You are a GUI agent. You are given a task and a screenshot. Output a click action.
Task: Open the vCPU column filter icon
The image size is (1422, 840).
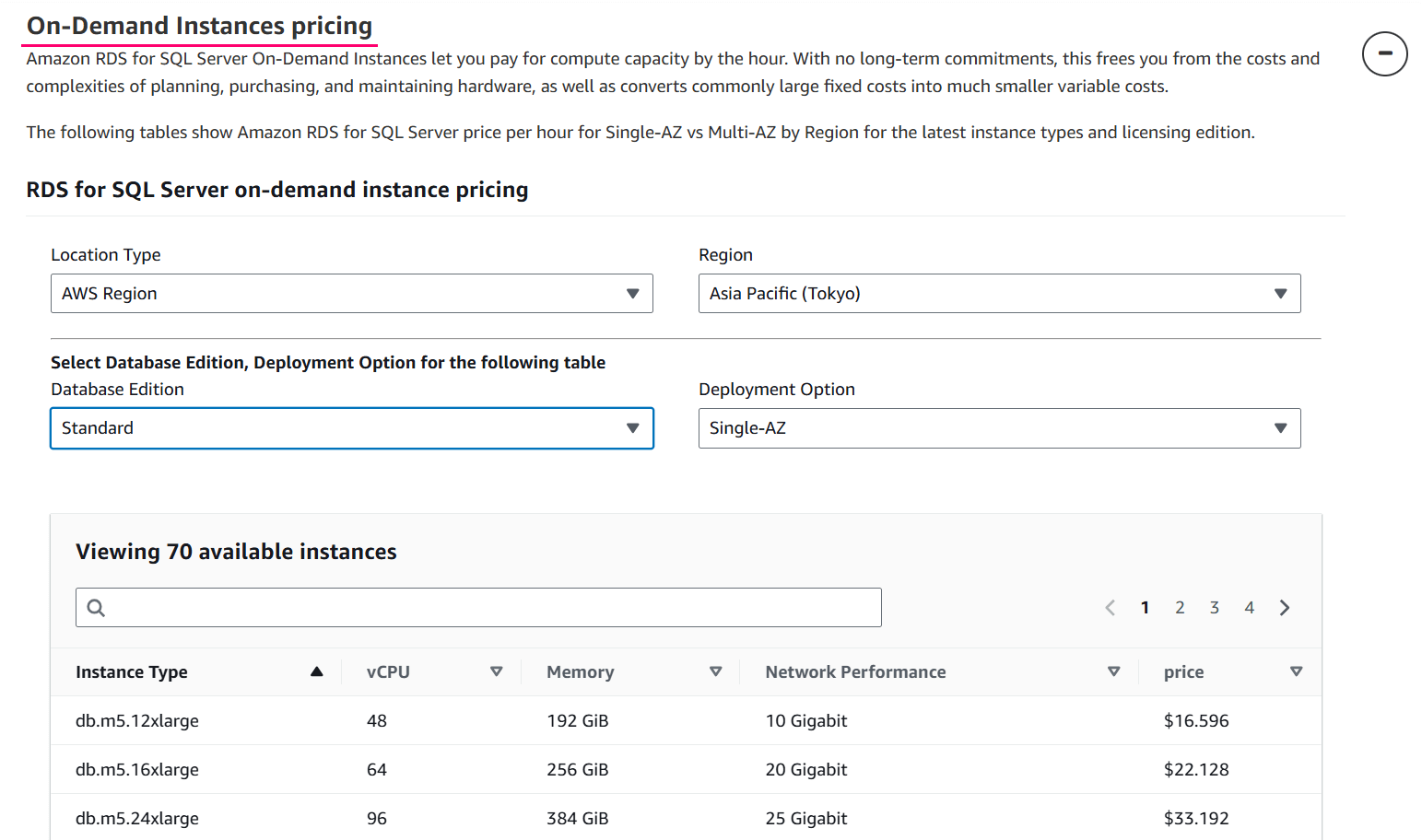pos(497,671)
